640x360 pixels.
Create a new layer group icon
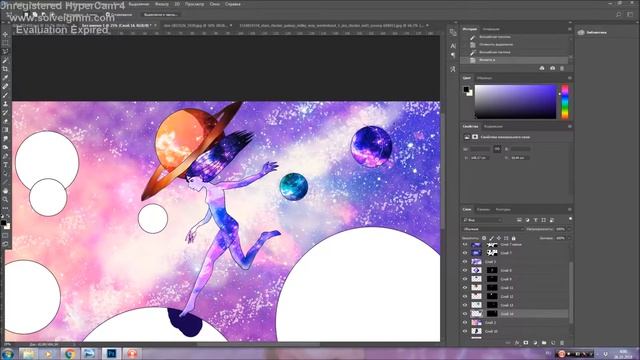coord(544,342)
